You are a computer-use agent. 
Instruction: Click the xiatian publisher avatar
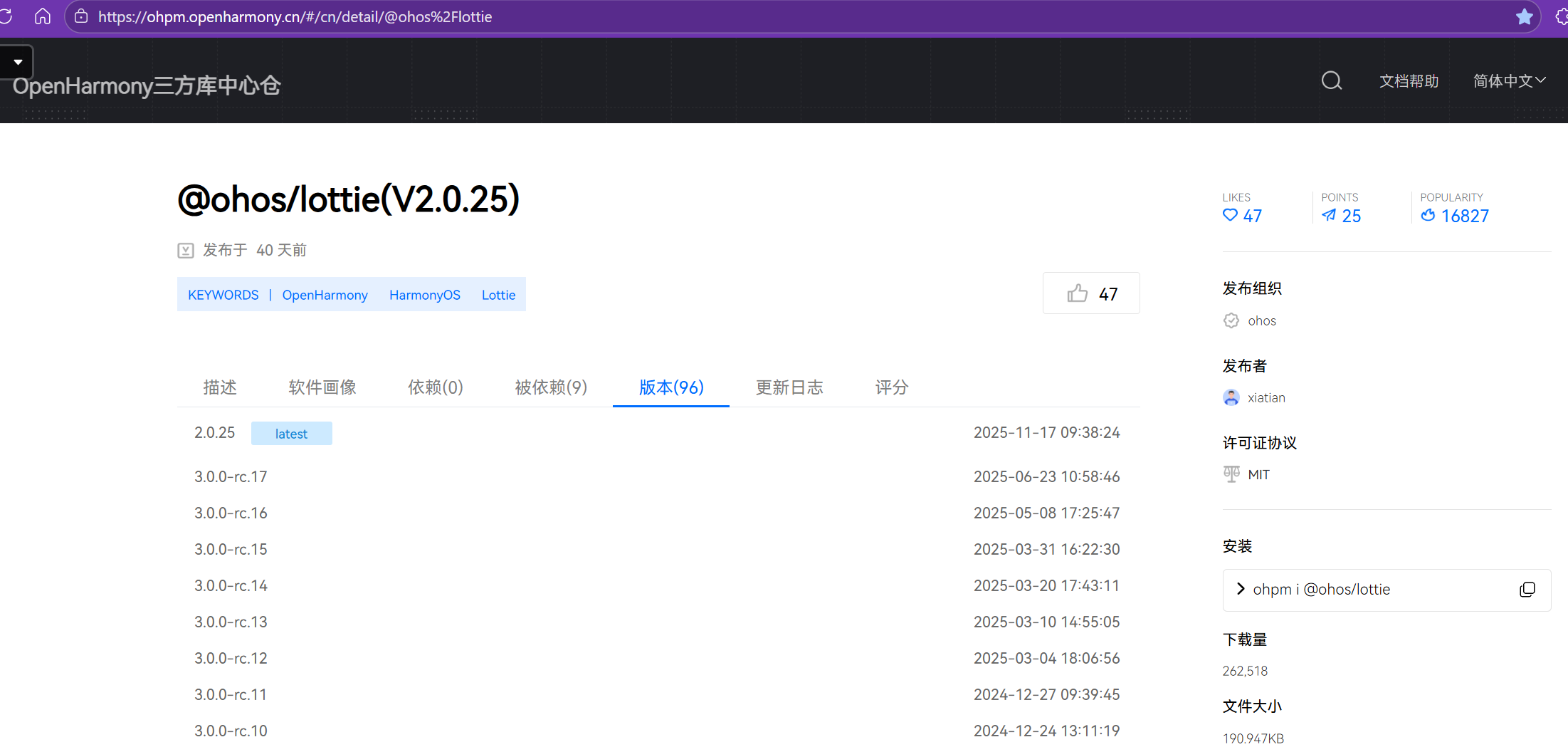point(1231,397)
